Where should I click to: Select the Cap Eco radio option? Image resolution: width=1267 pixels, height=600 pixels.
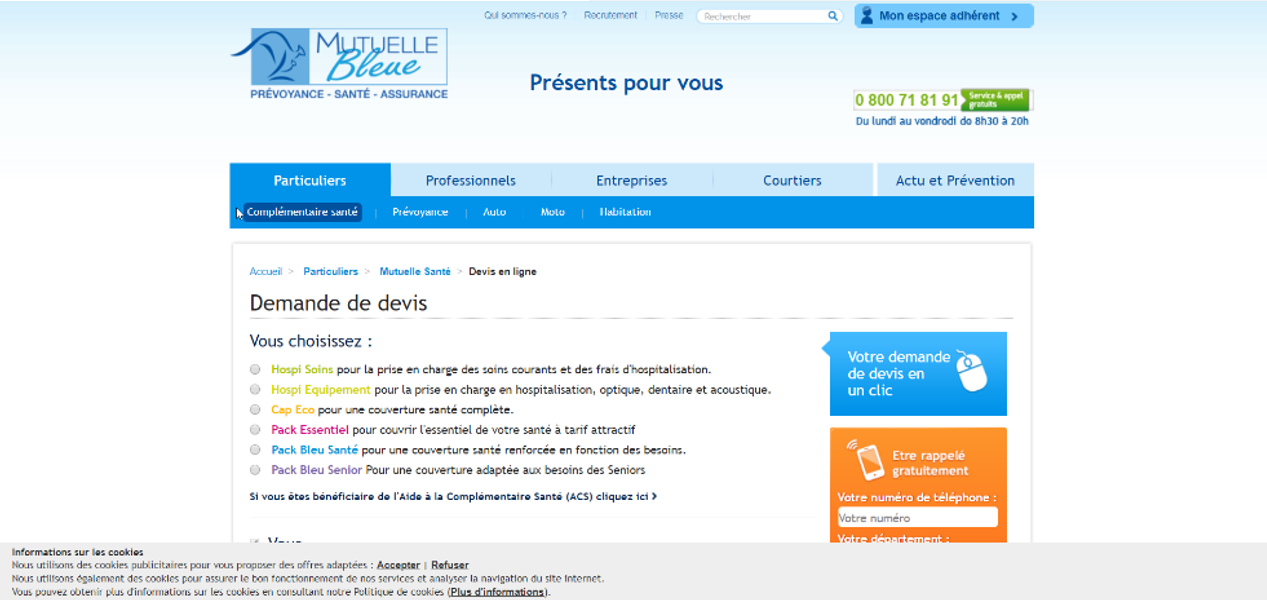[x=255, y=410]
